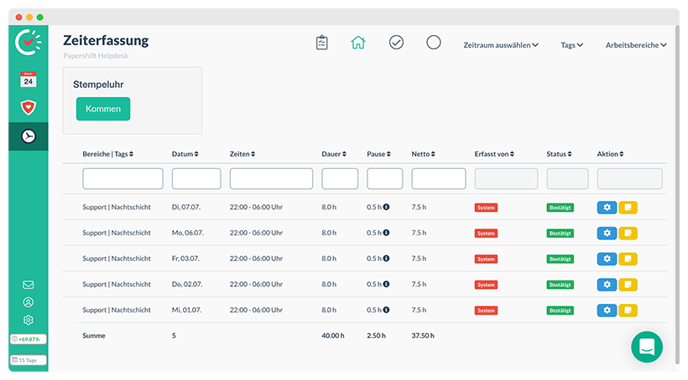The image size is (688, 380).
Task: Click the total 40.00 h in Summe row
Action: (333, 335)
